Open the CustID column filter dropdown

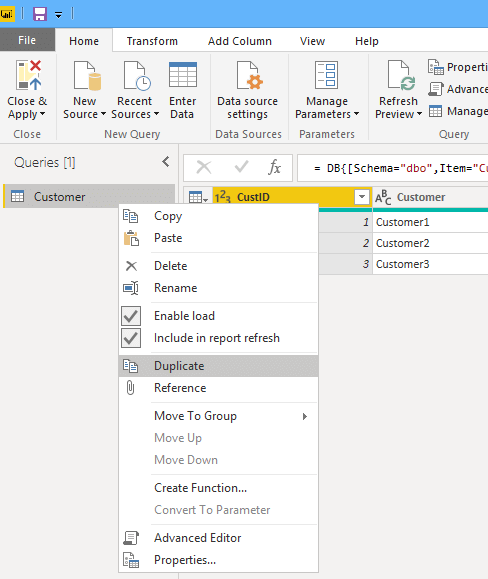(x=362, y=197)
